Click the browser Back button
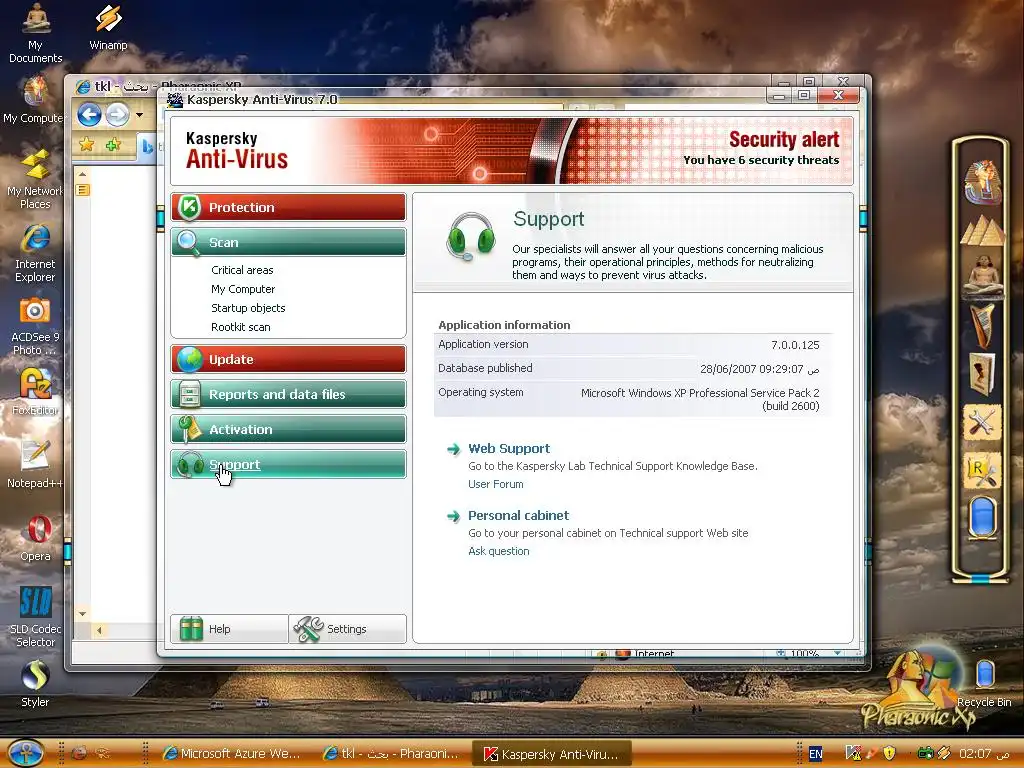The width and height of the screenshot is (1024, 768). tap(89, 115)
